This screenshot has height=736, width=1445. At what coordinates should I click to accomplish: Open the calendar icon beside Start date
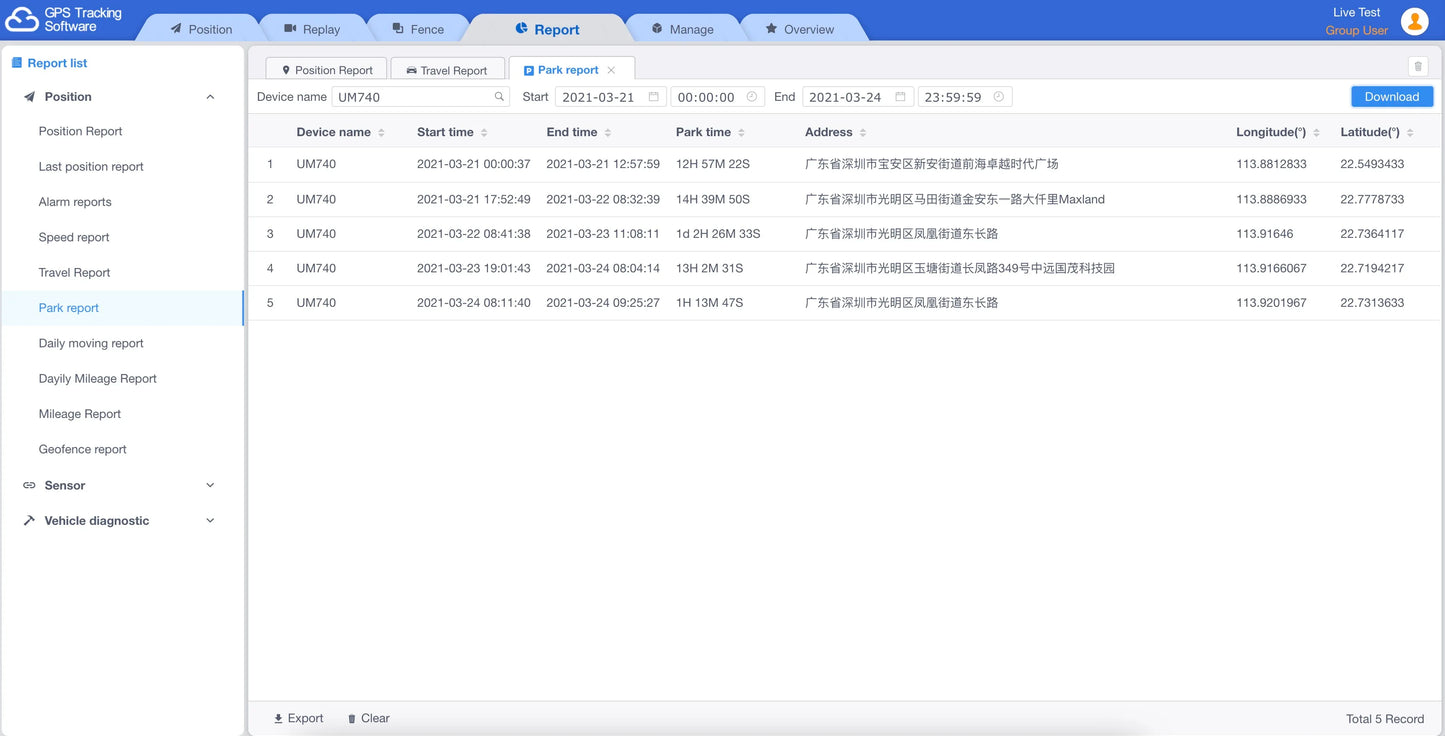[654, 96]
